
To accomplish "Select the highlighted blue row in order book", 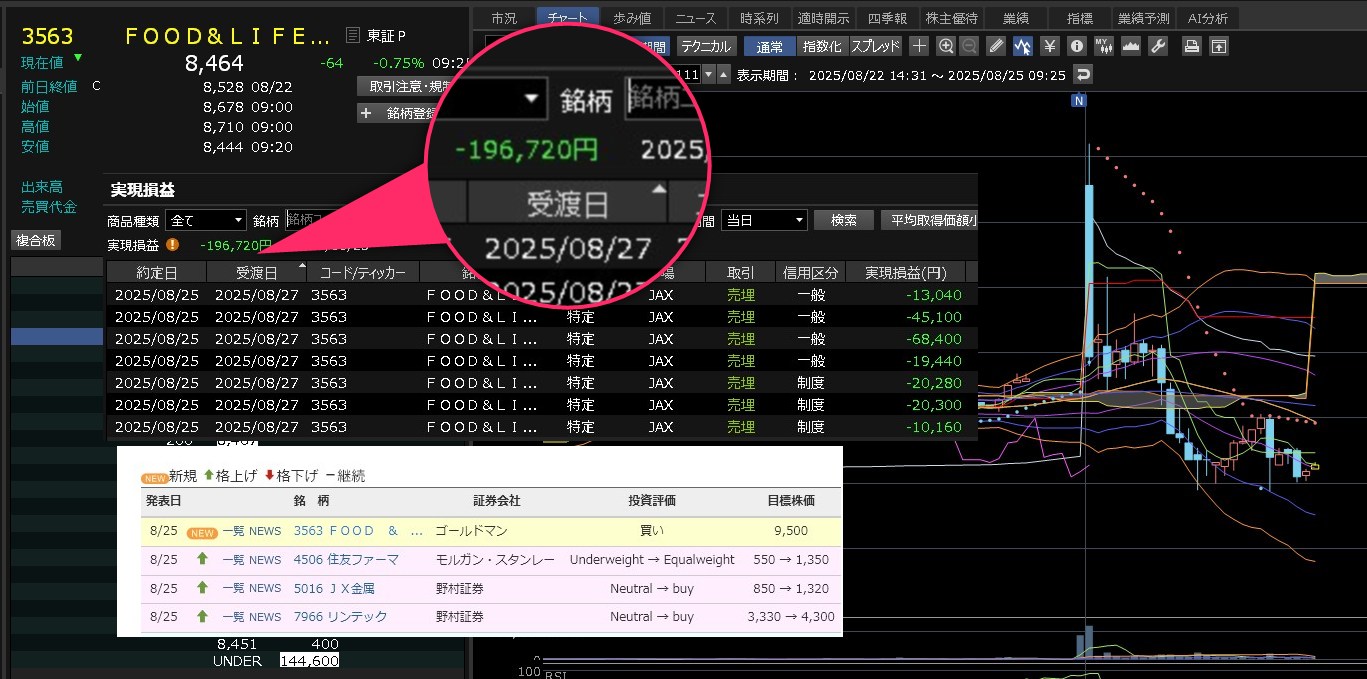I will pos(58,337).
